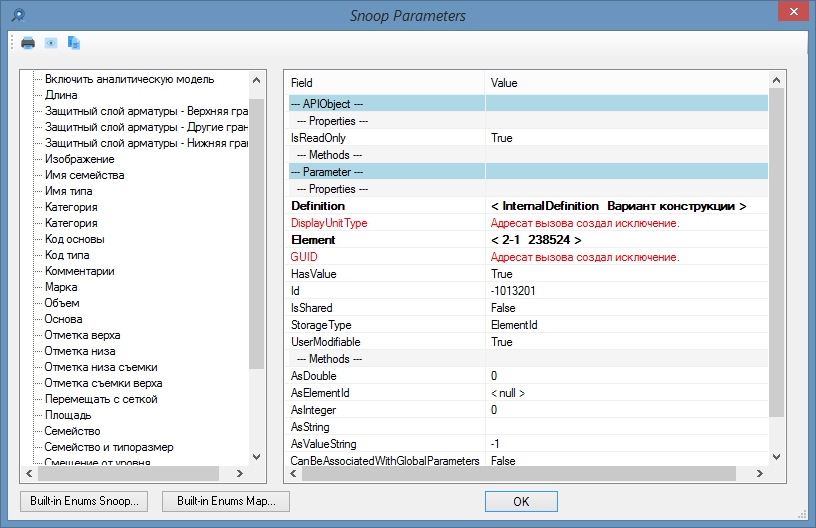Image resolution: width=816 pixels, height=528 pixels.
Task: Click the Id value '-1013201'
Action: tap(513, 291)
